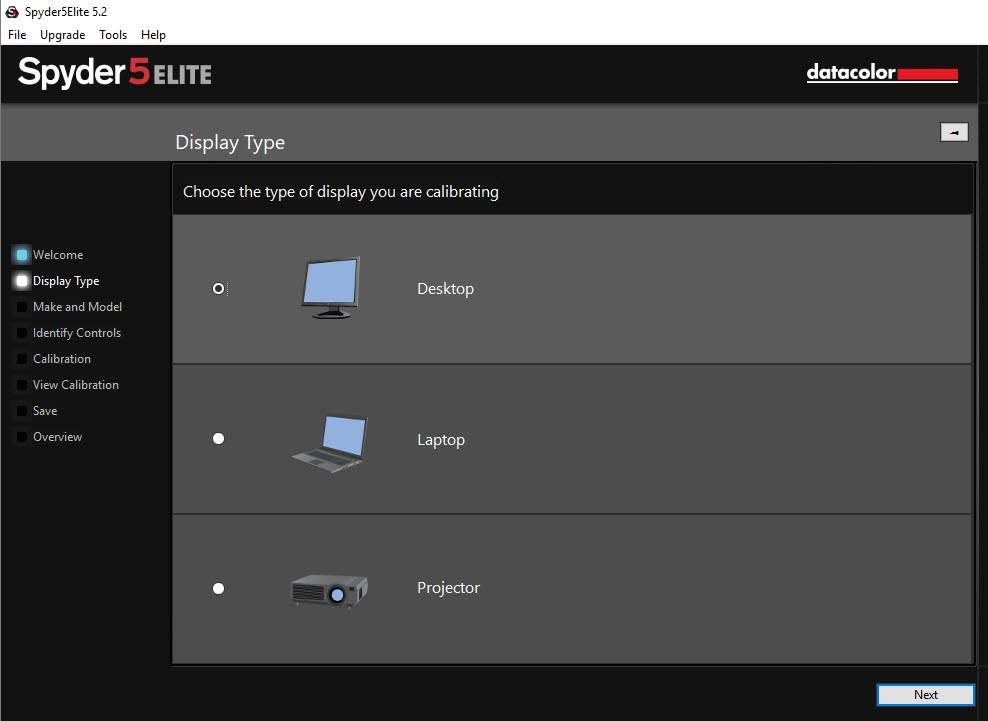Click the collapse arrow button at top right
This screenshot has width=988, height=721.
[x=954, y=132]
